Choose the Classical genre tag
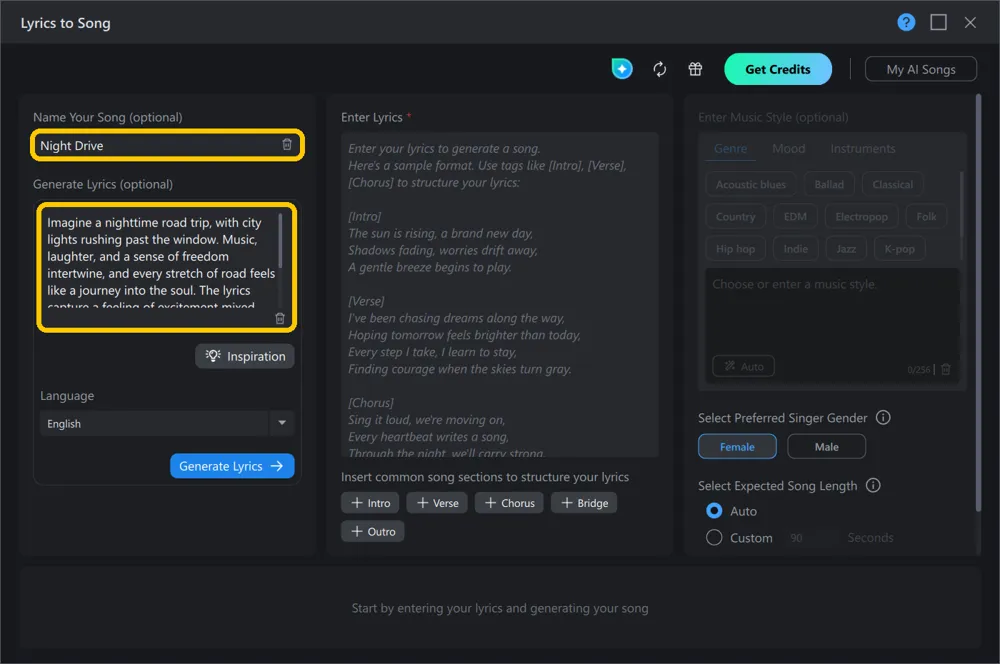 point(892,184)
